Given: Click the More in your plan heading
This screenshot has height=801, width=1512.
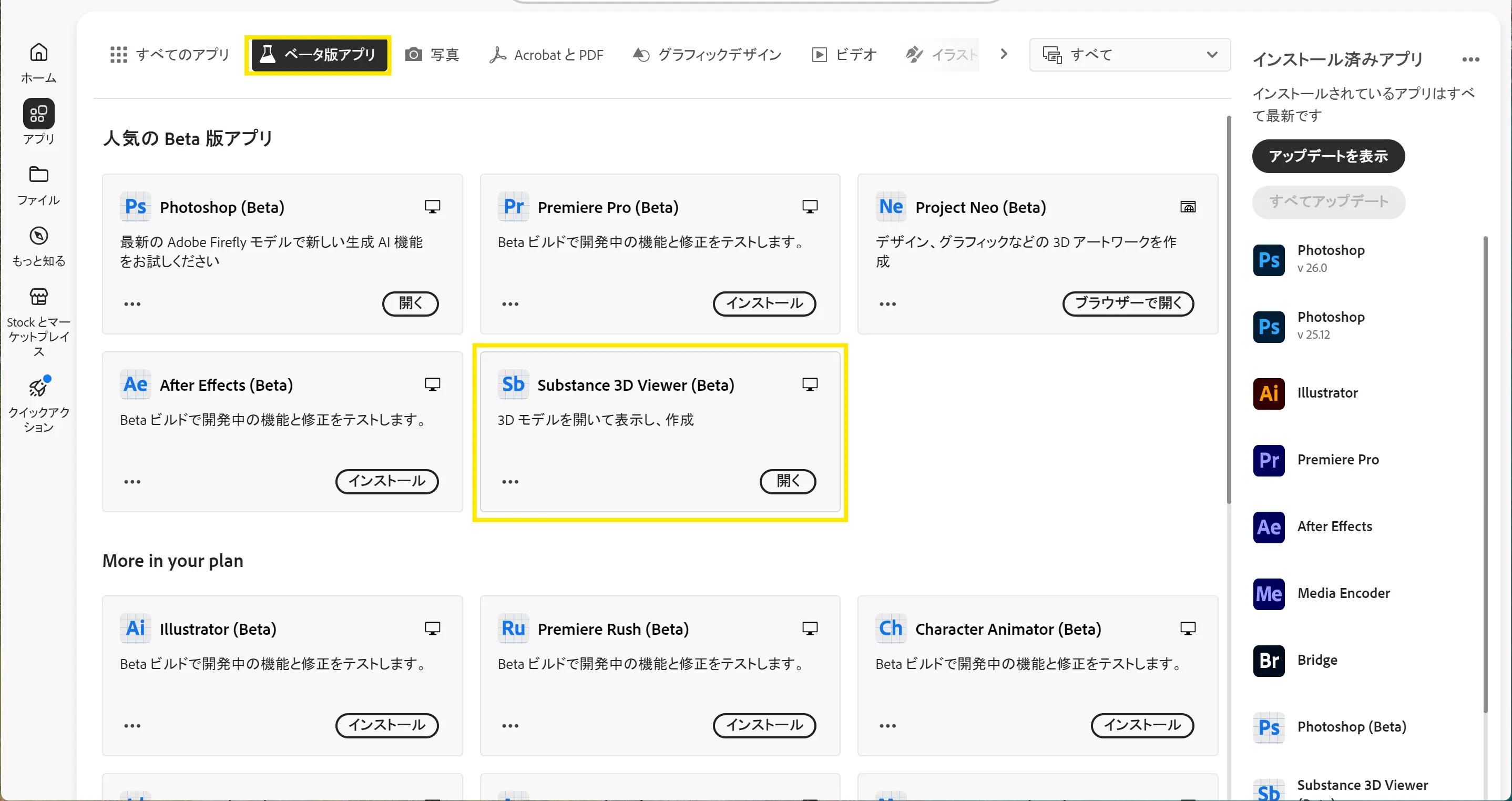Looking at the screenshot, I should [172, 561].
